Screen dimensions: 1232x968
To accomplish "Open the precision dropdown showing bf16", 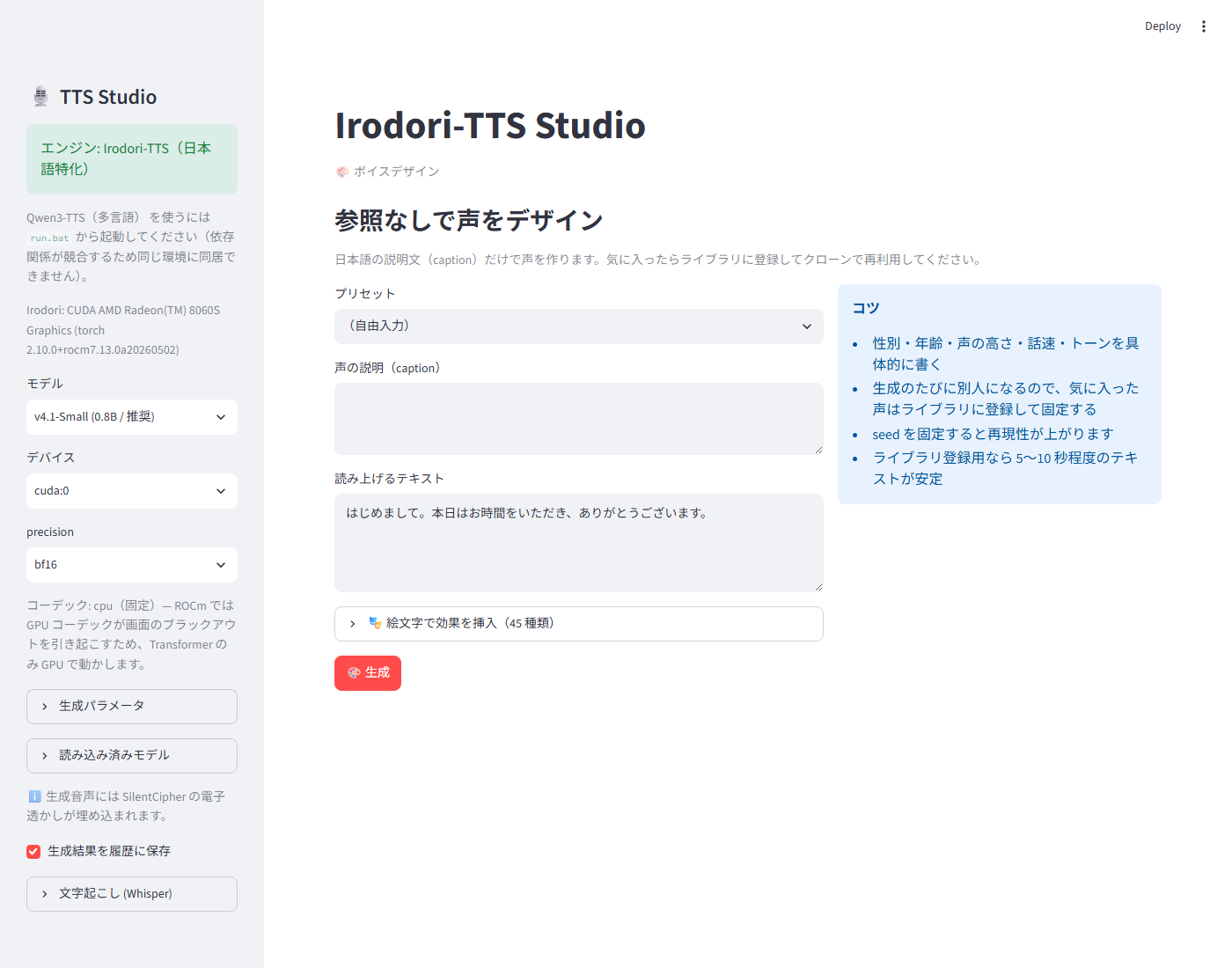I will 132,565.
